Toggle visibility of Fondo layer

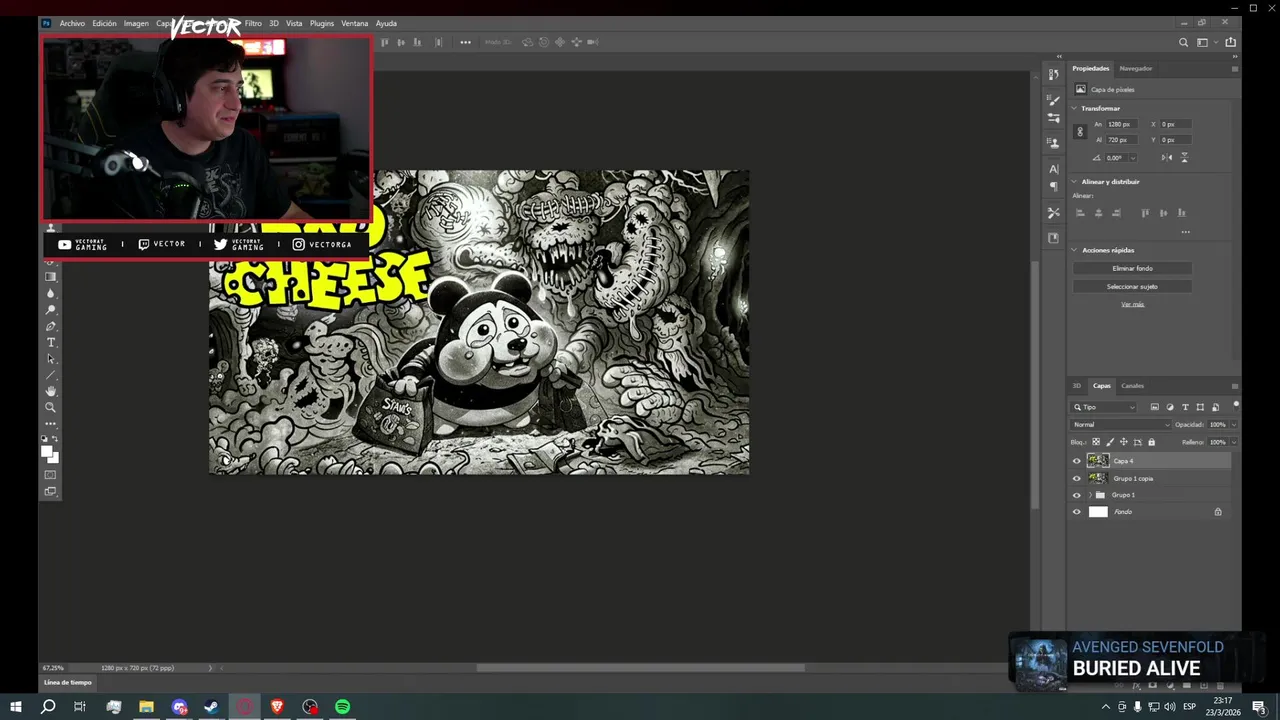point(1077,512)
